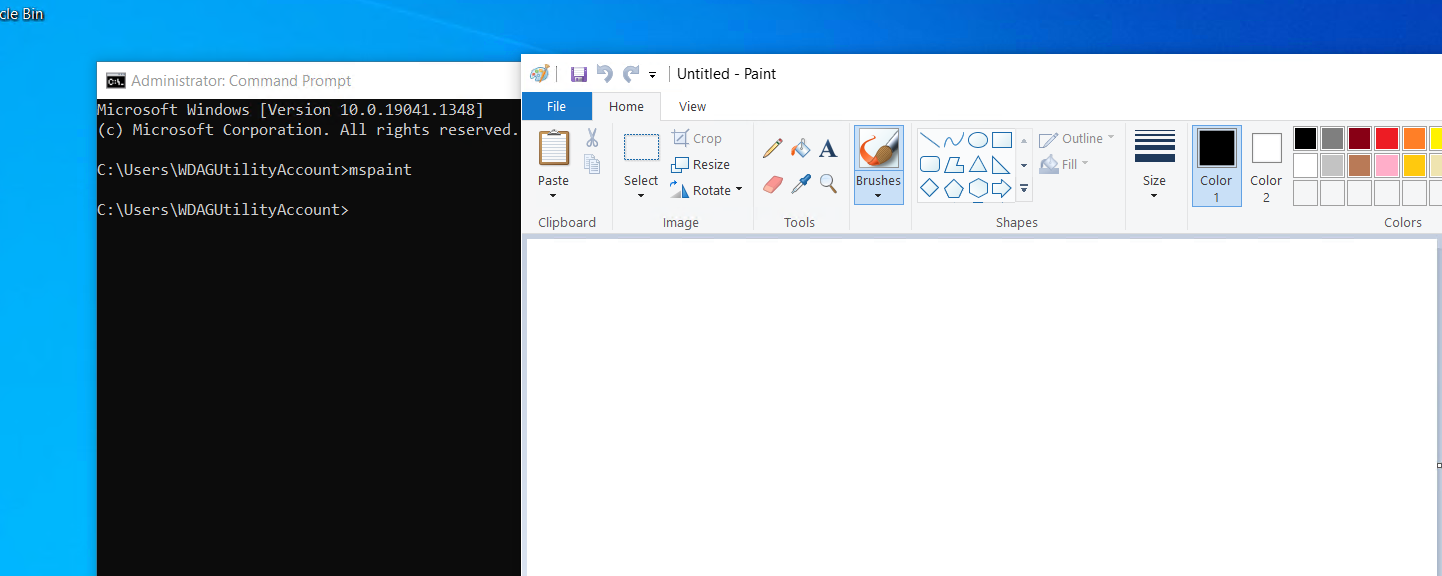Open the Brushes dropdown arrow
This screenshot has height=576, width=1442.
[x=878, y=196]
